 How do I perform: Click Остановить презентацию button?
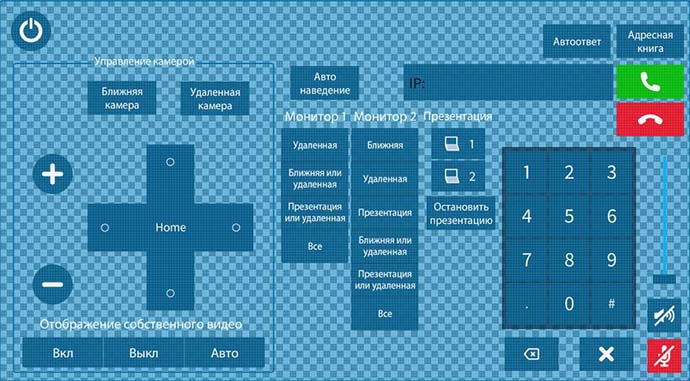click(x=461, y=213)
